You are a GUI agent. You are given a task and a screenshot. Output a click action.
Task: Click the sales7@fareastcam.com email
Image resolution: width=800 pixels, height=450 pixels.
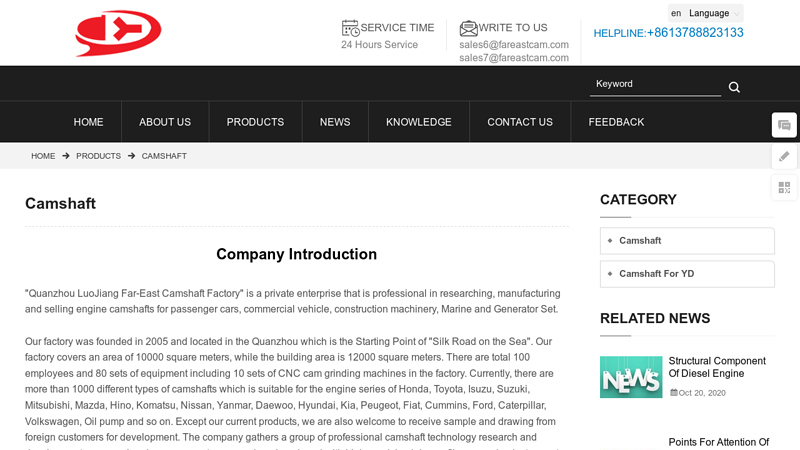(x=514, y=58)
